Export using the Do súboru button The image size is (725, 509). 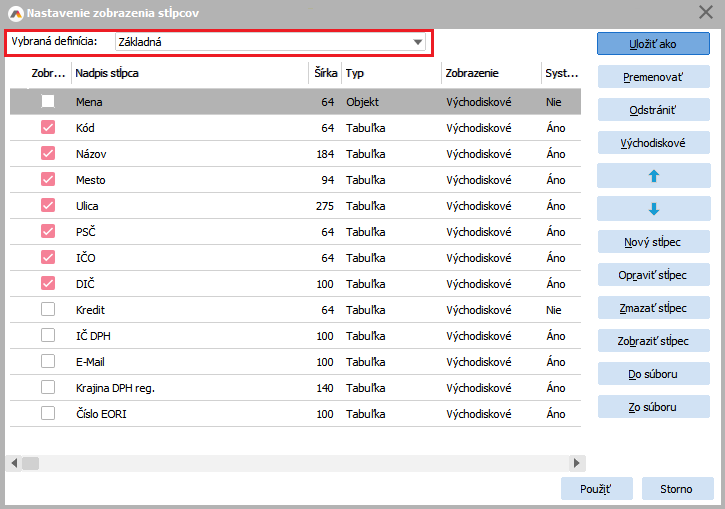coord(653,374)
